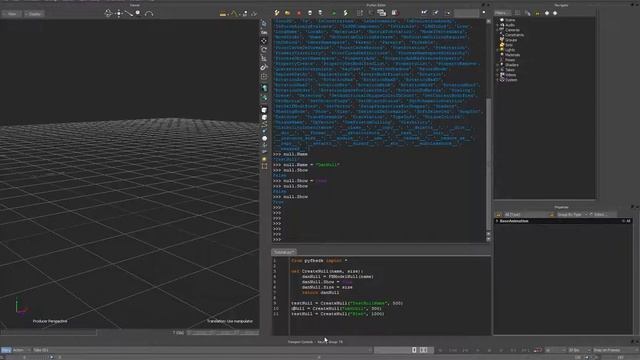Click the teal character icon in Viewer tool strip

pyautogui.click(x=264, y=88)
